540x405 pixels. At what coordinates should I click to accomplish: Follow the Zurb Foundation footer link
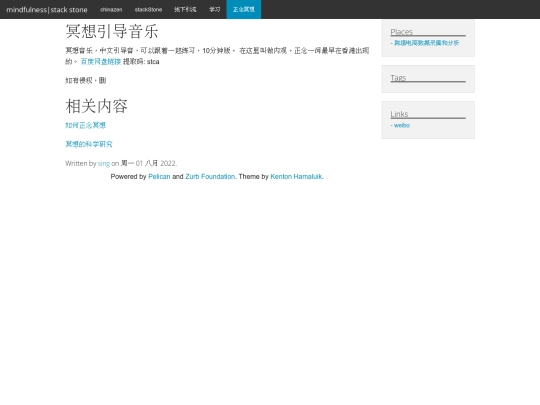coord(210,177)
